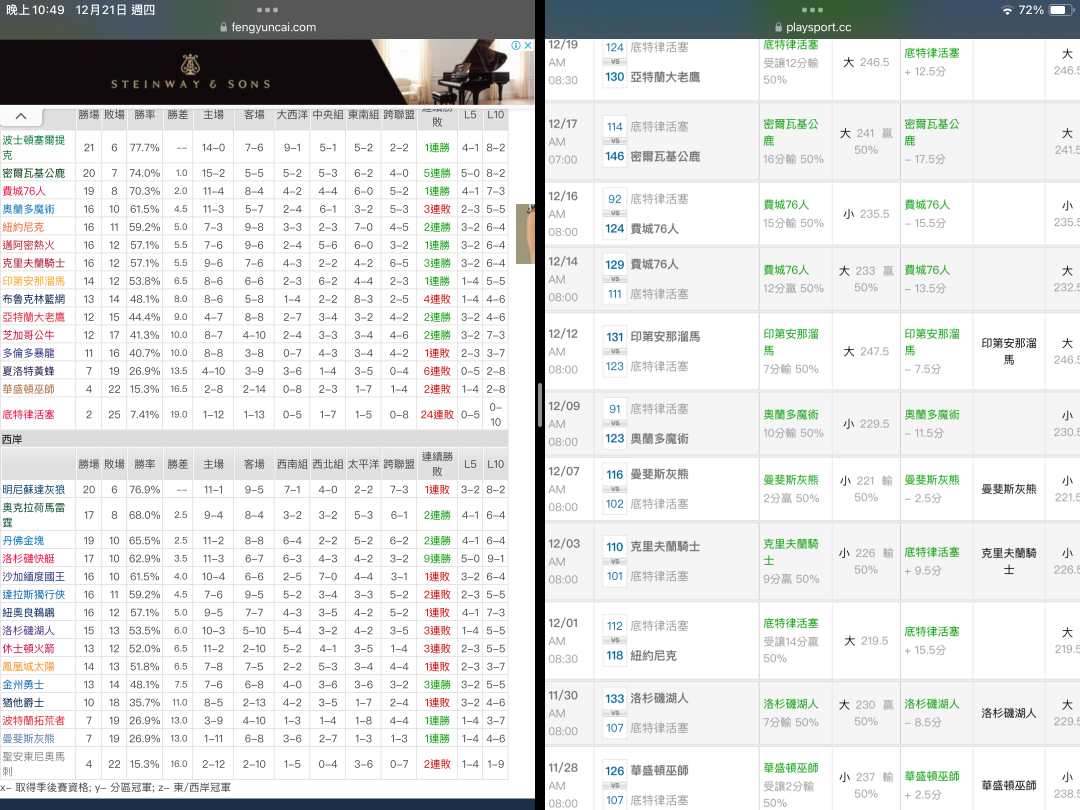Open 洛杉磯快艇 team link
Screen dimensions: 1080x810
(x=28, y=559)
